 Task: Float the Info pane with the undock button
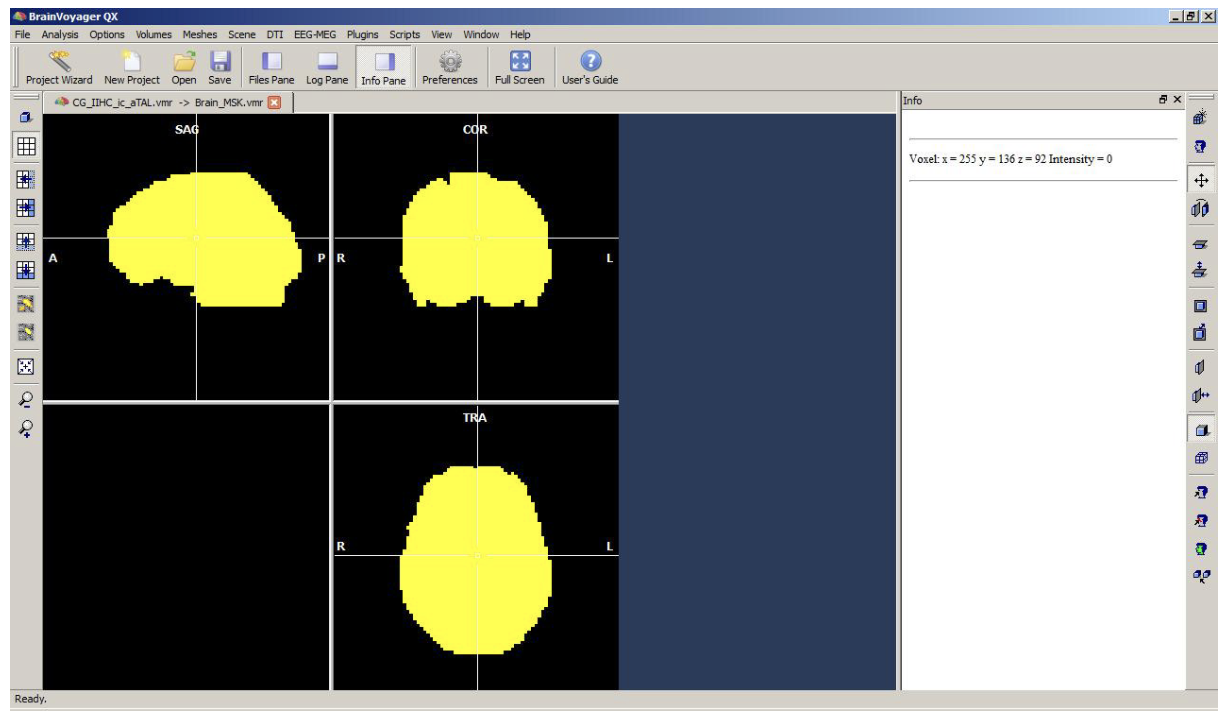click(1163, 100)
